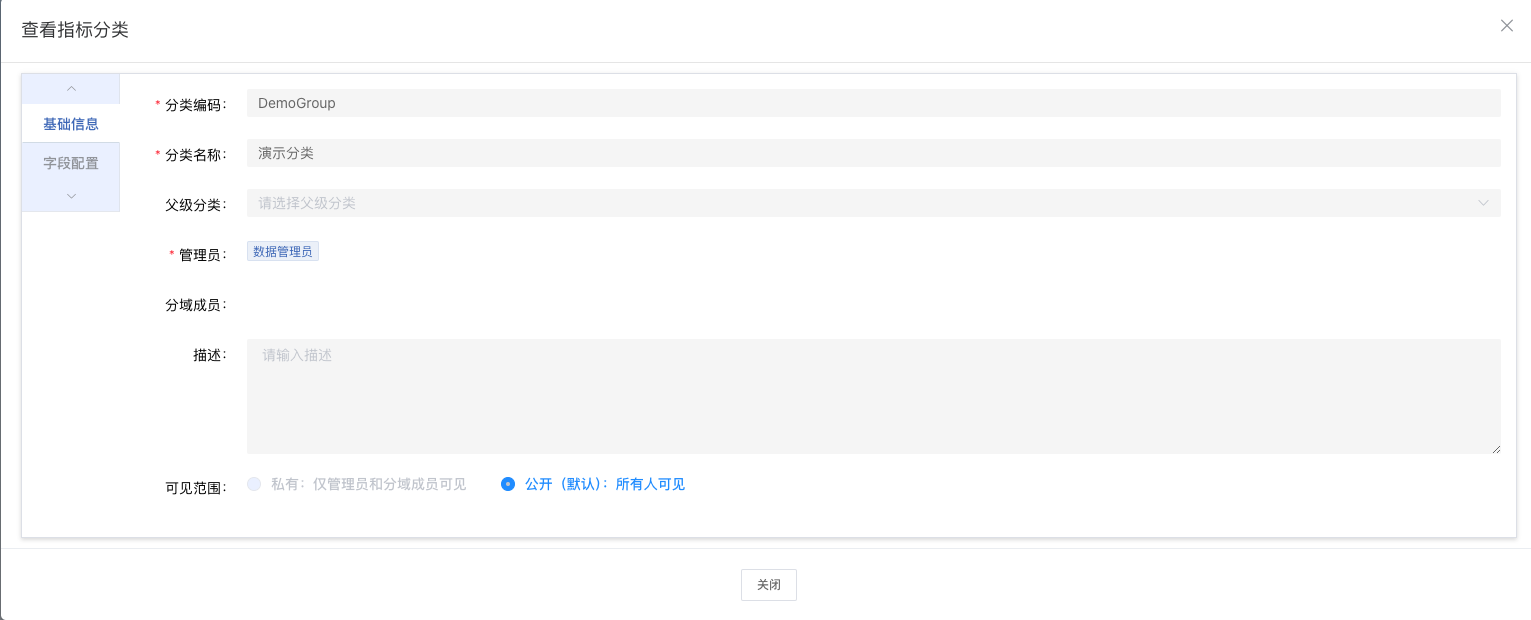Switch to the 基础信息 tab
Screen dimensions: 1531x620
click(x=71, y=124)
